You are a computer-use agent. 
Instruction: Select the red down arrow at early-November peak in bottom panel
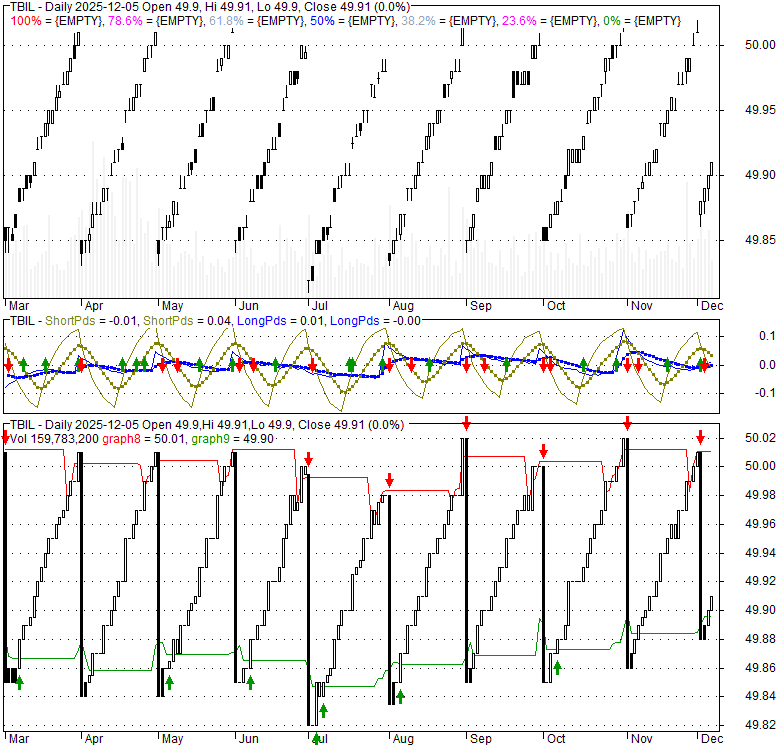coord(627,424)
